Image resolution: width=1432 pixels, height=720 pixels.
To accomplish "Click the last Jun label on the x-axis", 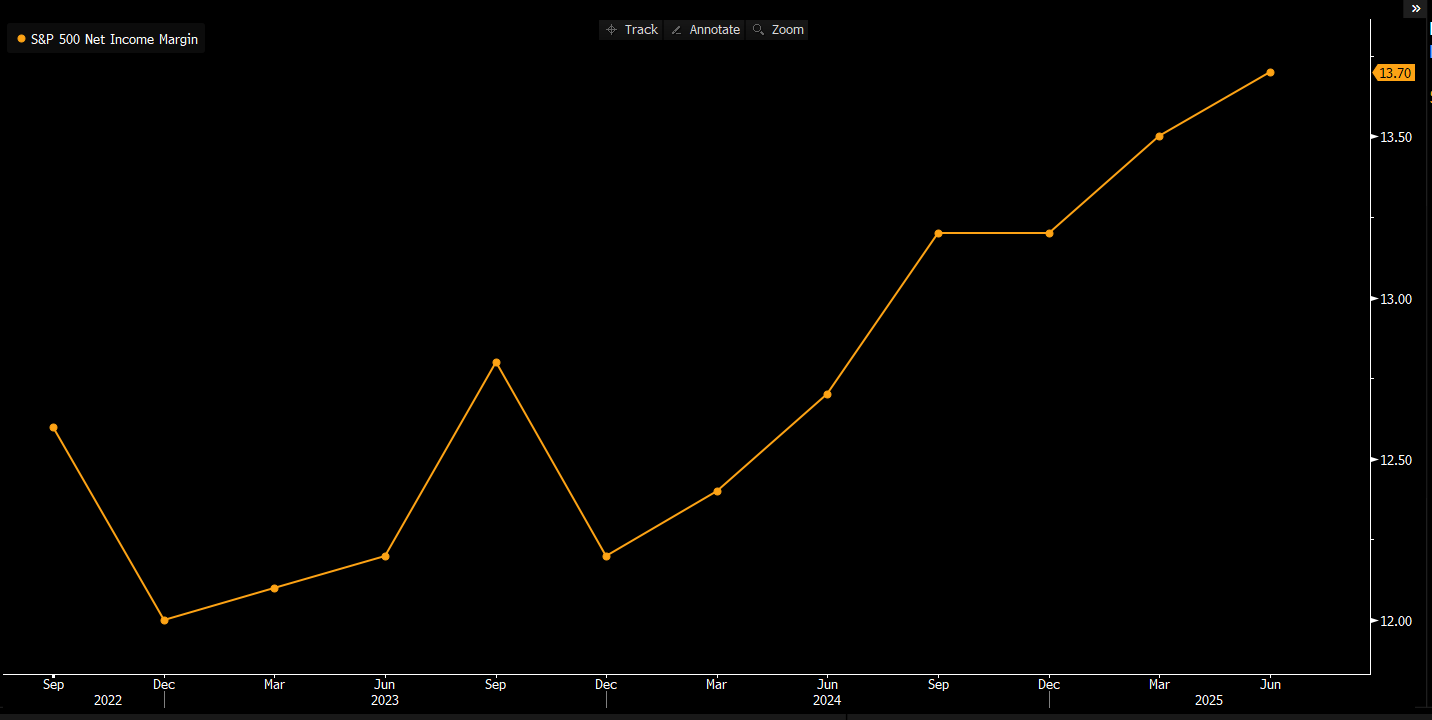I will [1270, 685].
